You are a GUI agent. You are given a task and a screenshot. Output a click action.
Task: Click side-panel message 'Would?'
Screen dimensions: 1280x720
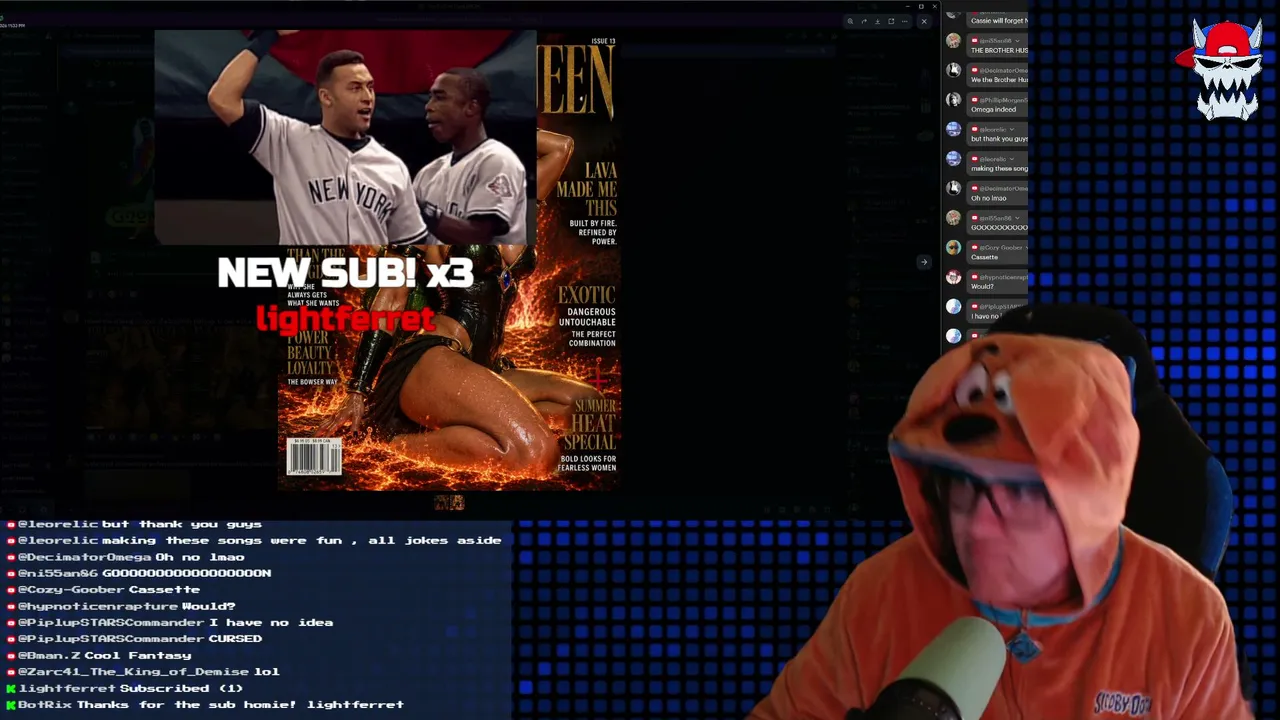tap(982, 286)
